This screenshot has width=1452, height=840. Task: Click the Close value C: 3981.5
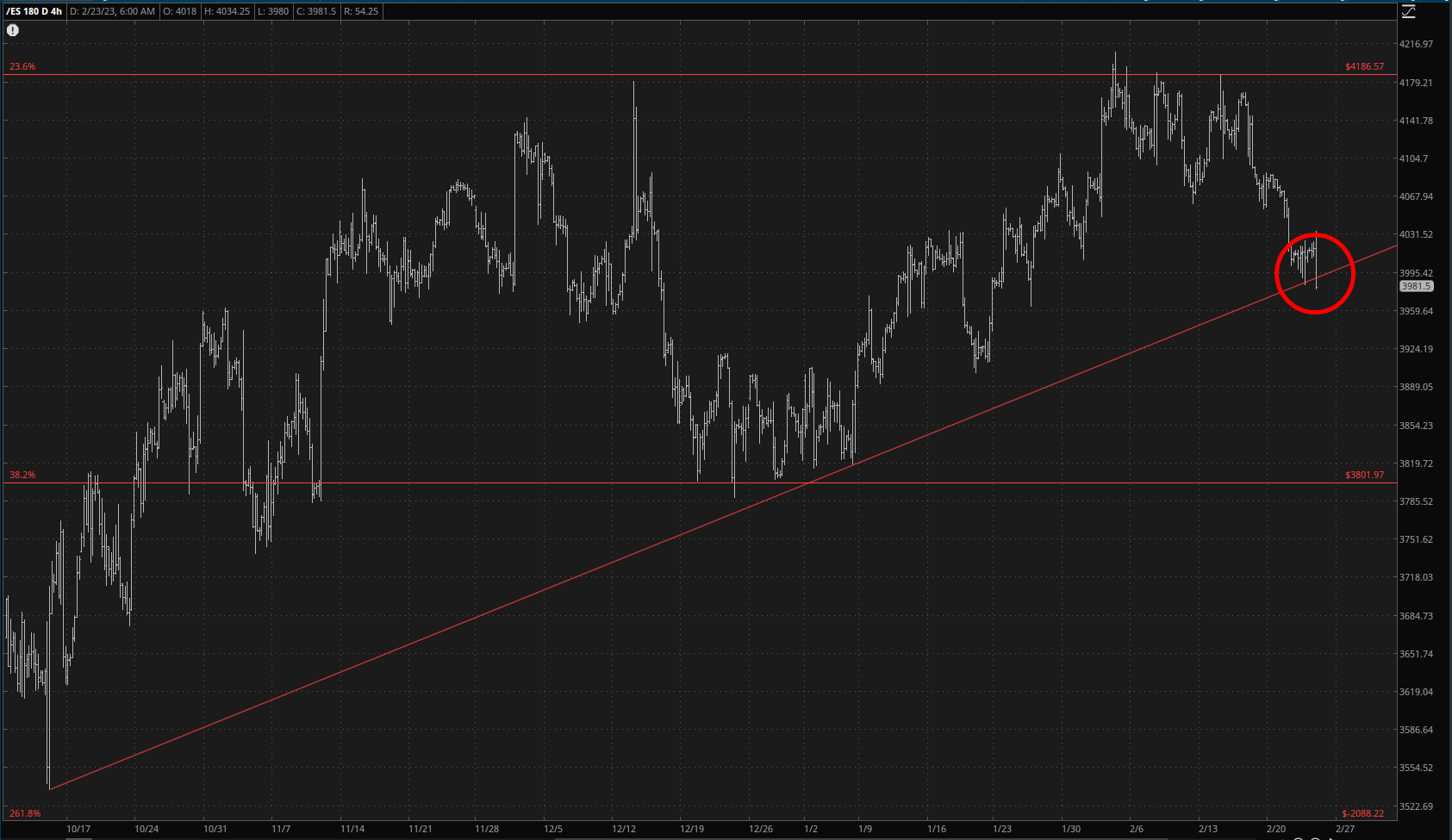(316, 11)
